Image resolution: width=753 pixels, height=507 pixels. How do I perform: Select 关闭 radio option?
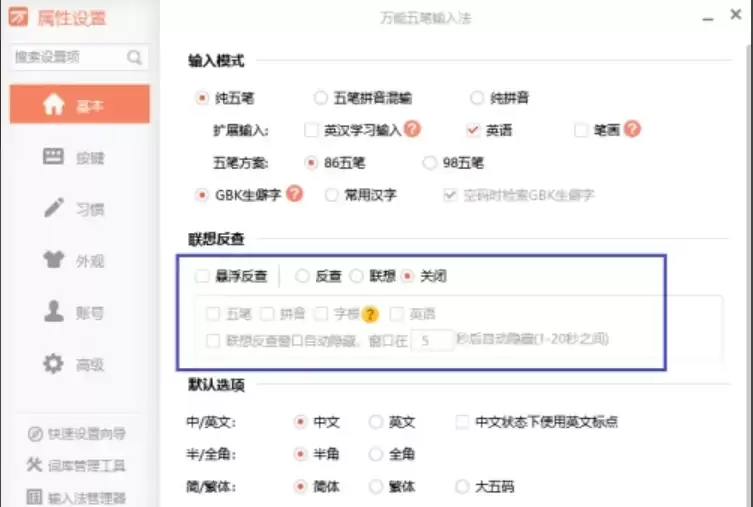(x=407, y=276)
